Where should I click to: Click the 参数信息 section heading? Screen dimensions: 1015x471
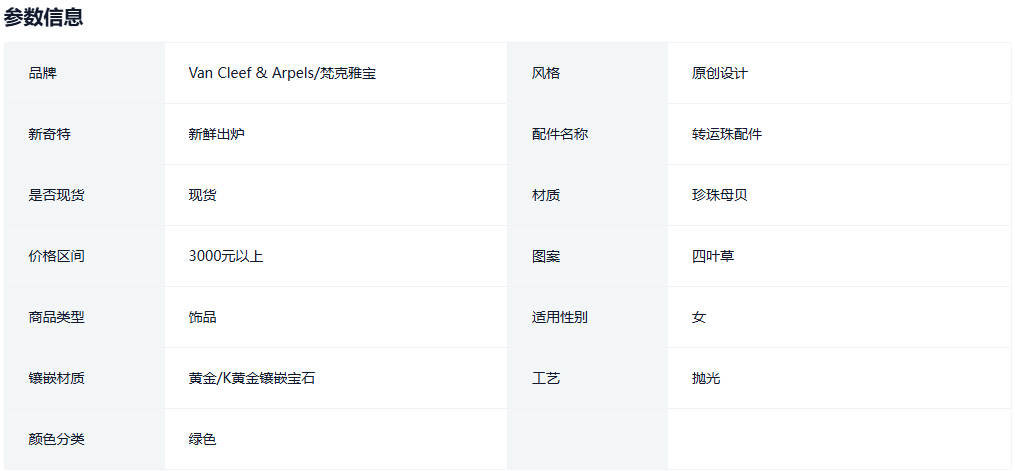coord(44,17)
